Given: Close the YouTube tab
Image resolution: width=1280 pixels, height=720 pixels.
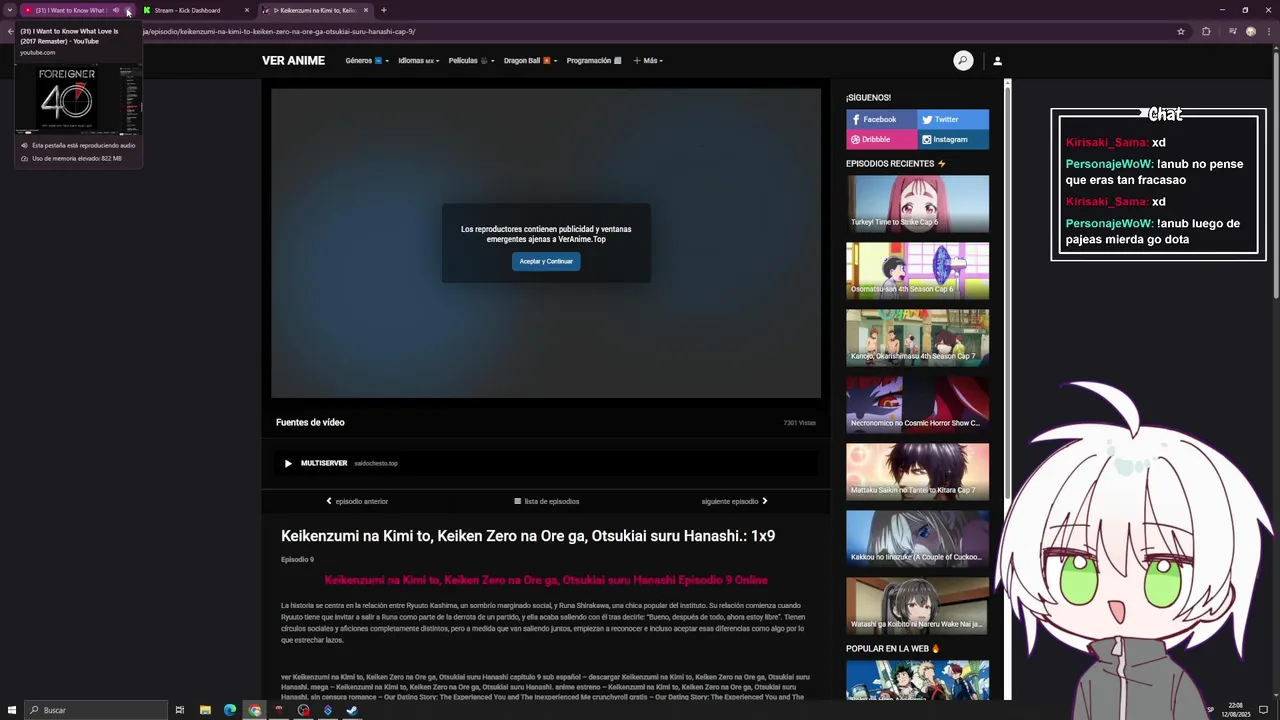Looking at the screenshot, I should click(x=128, y=10).
